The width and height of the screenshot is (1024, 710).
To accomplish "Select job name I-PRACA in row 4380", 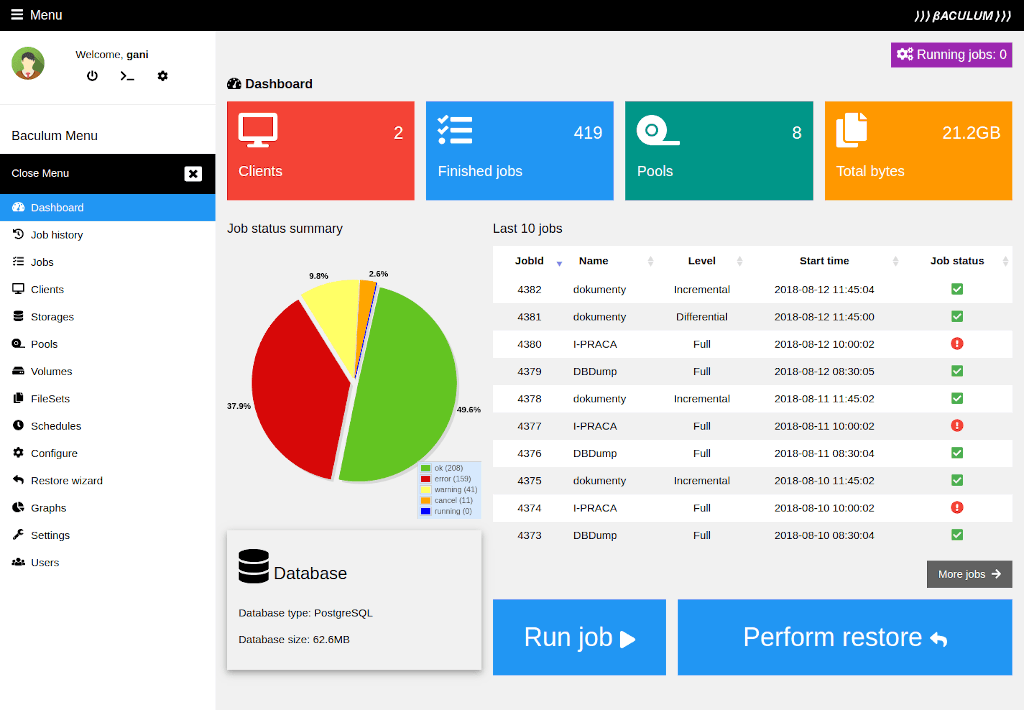I will coord(595,344).
